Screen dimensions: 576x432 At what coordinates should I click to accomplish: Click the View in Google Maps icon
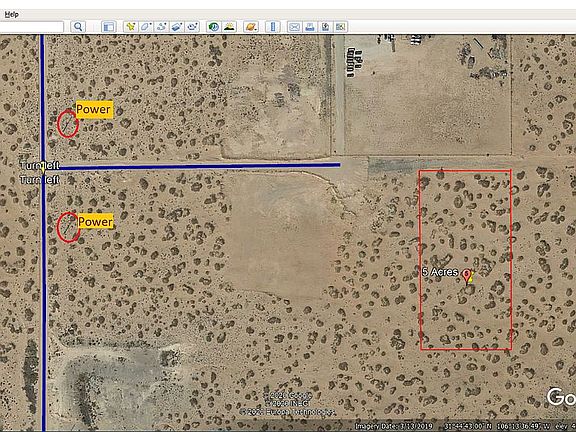(x=341, y=27)
